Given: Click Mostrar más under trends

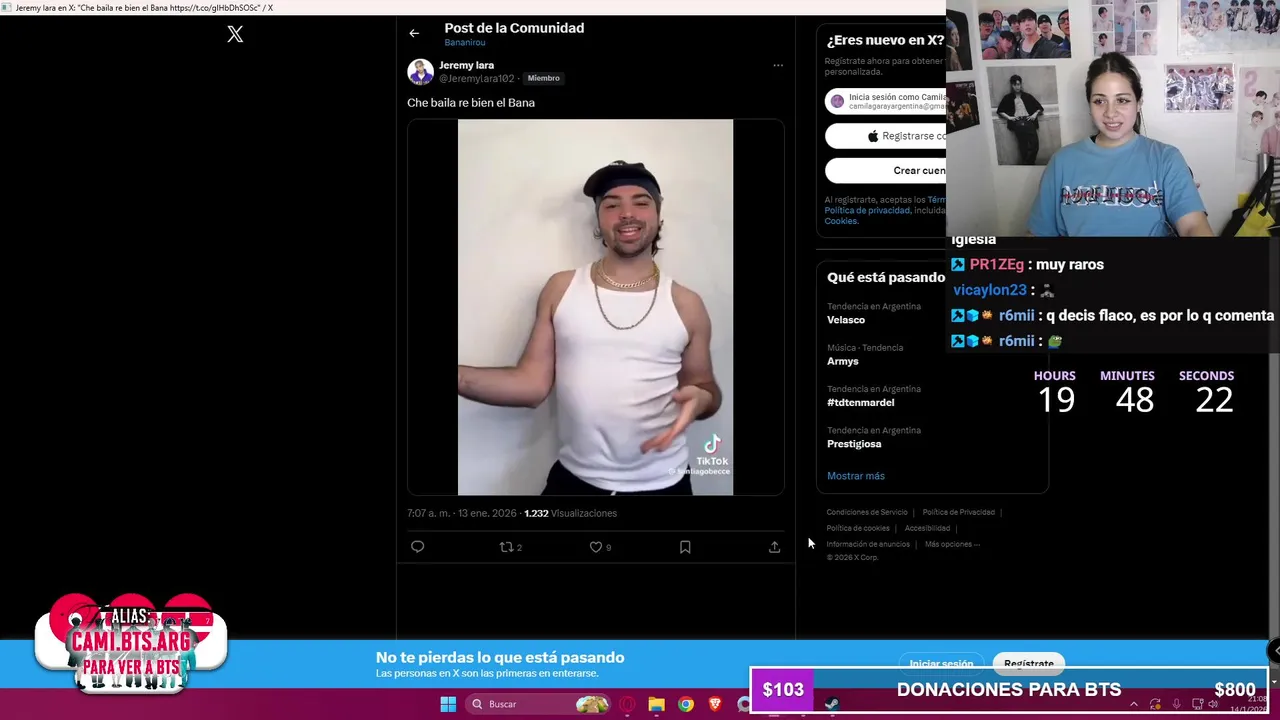Looking at the screenshot, I should [856, 476].
